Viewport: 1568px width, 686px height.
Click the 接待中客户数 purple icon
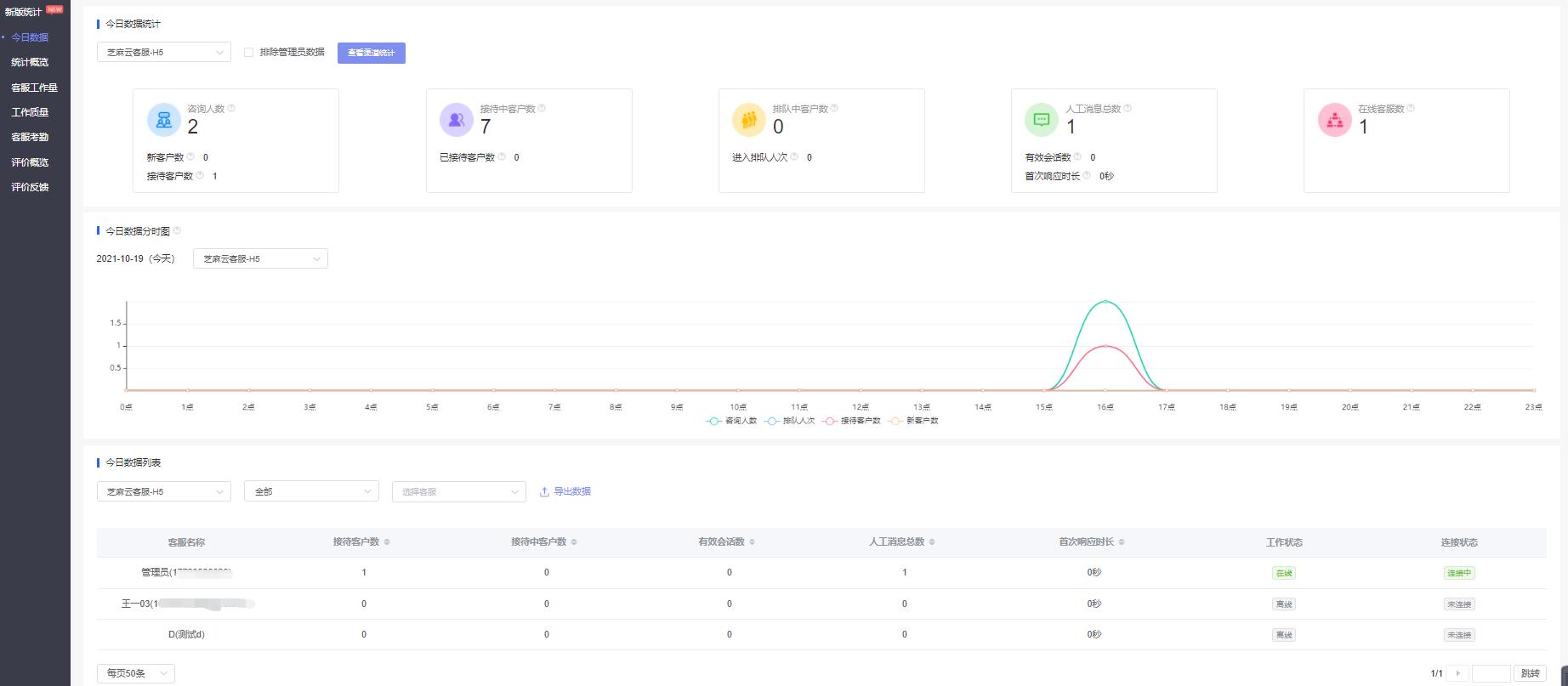coord(456,120)
